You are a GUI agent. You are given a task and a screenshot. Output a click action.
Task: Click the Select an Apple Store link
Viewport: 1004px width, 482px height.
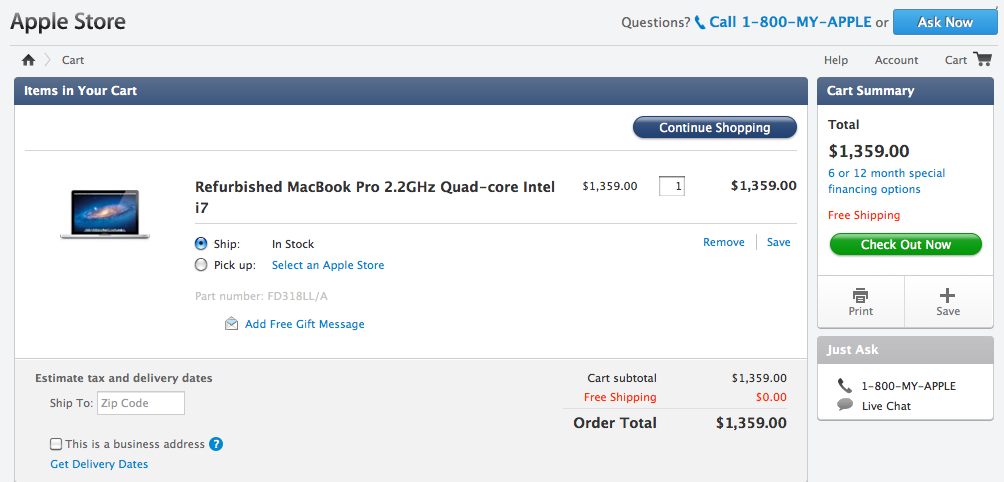[328, 265]
